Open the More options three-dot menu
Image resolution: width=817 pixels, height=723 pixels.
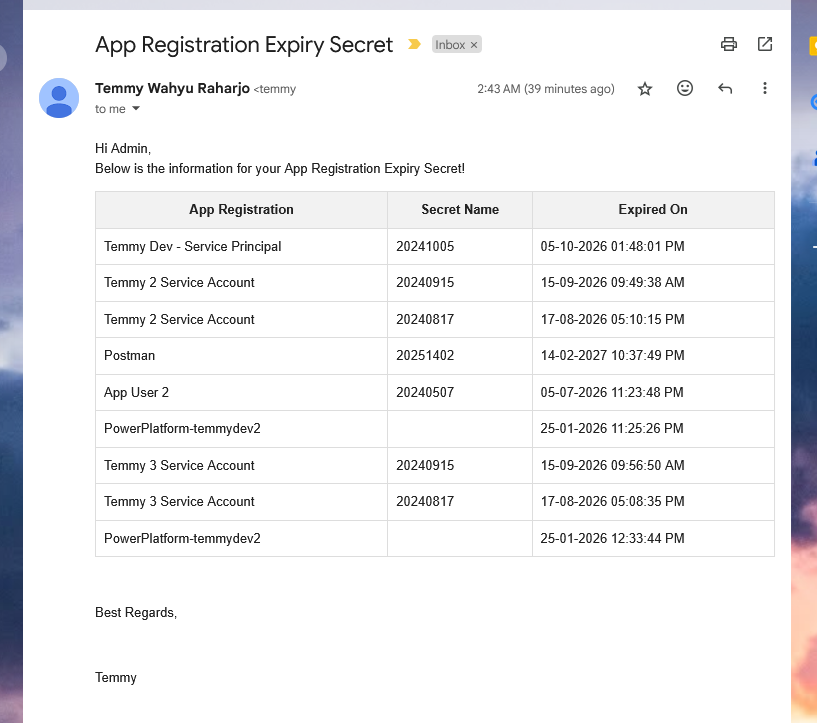click(764, 89)
